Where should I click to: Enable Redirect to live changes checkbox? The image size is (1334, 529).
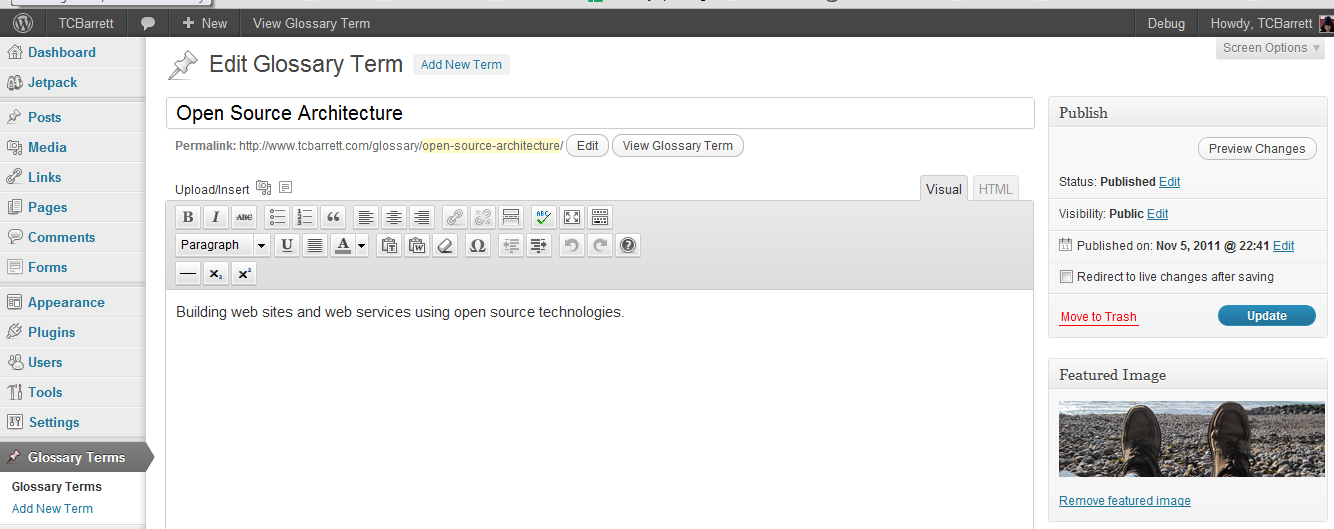pyautogui.click(x=1067, y=277)
